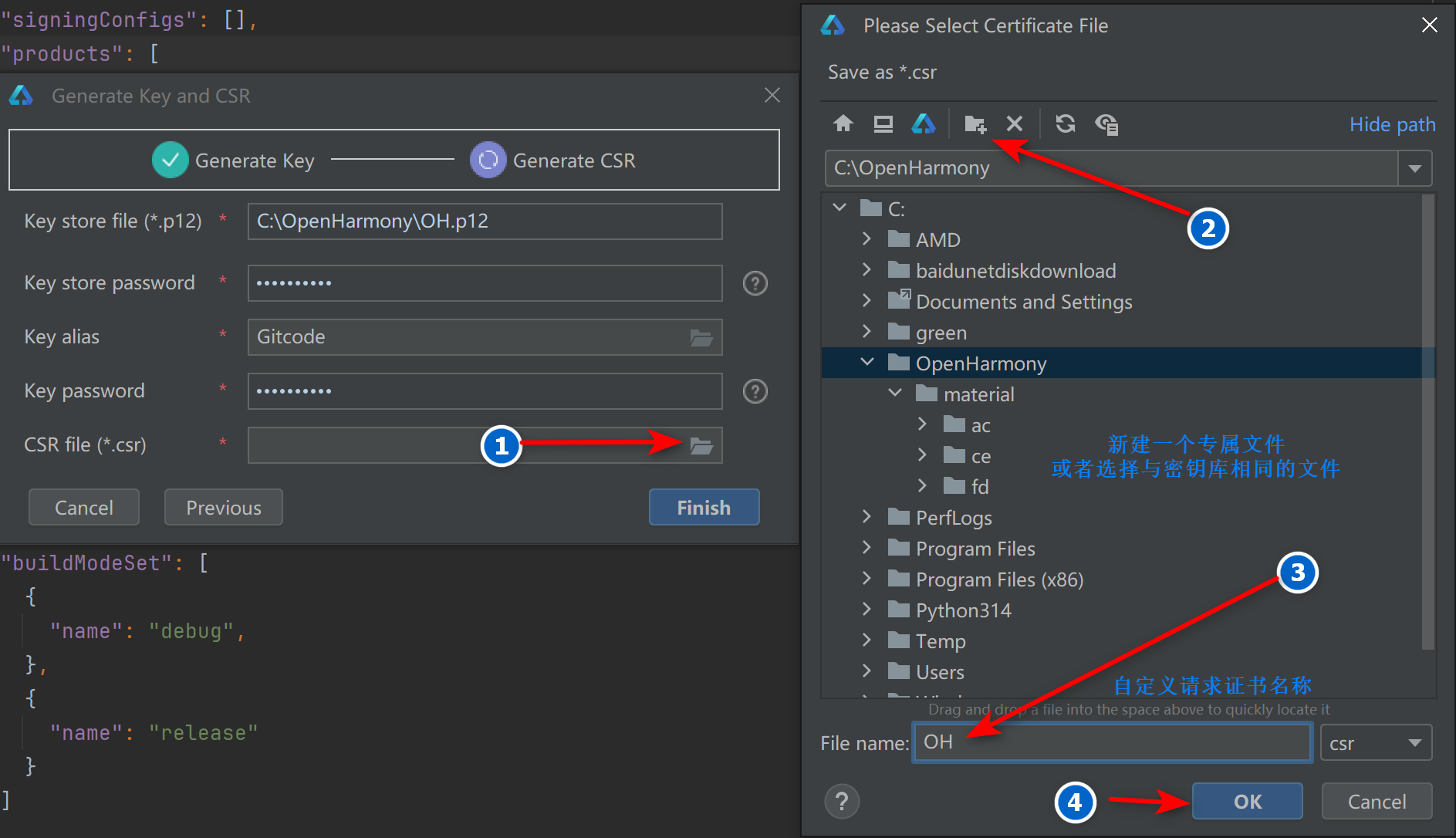Click the Key password field
The image size is (1456, 838).
485,391
